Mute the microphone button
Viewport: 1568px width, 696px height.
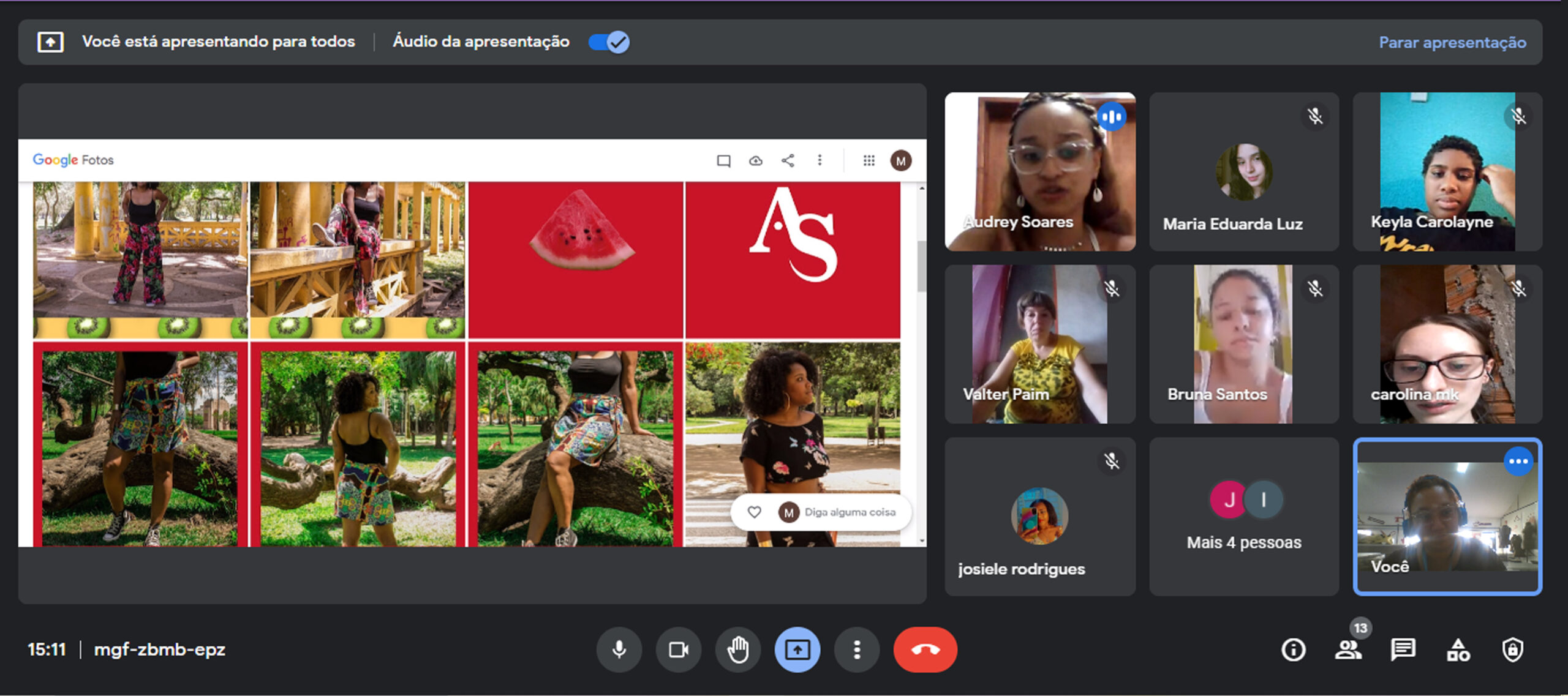(619, 649)
